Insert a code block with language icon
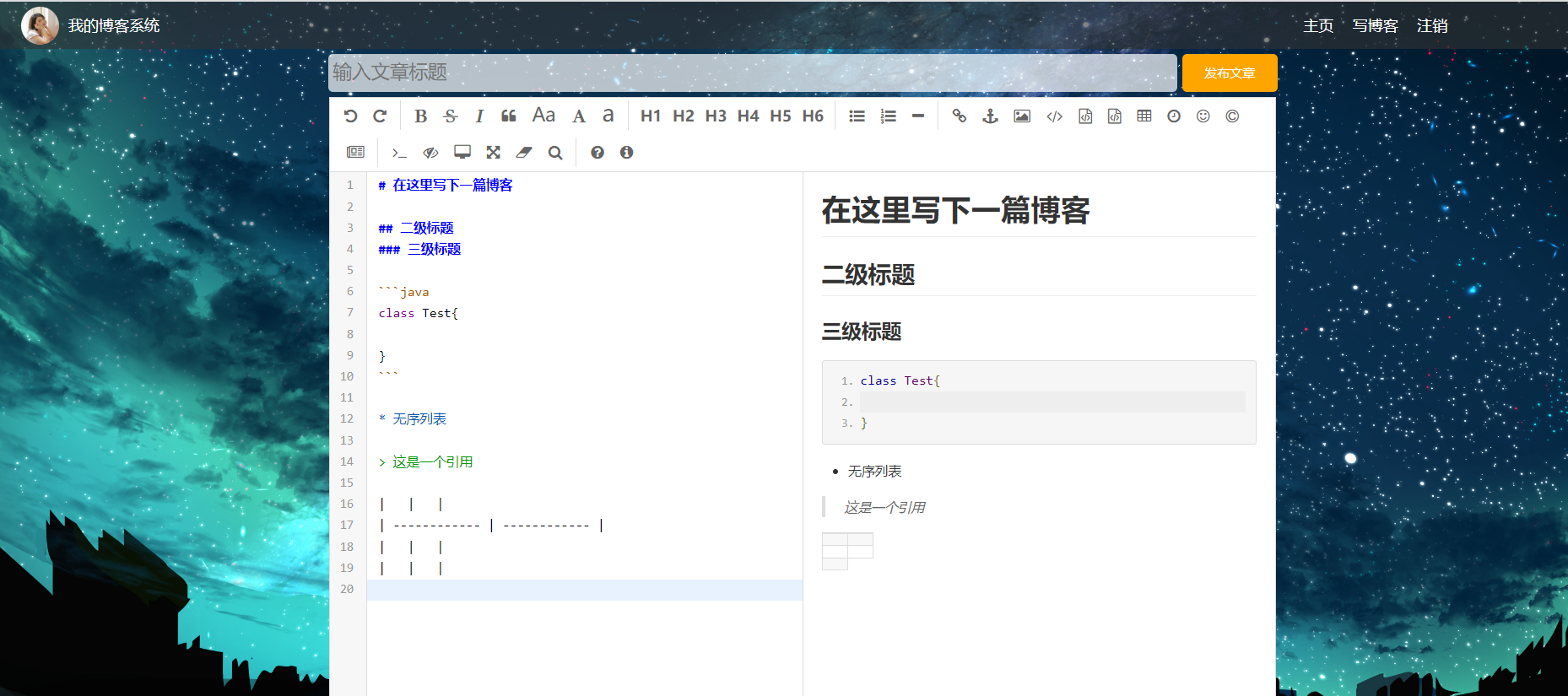Screen dimensions: 1568x696 1115,116
